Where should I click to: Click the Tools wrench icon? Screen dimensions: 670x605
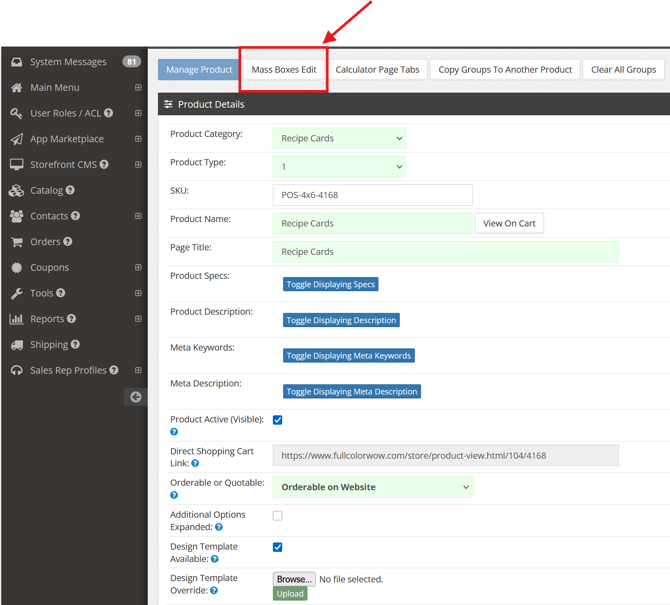tap(17, 293)
